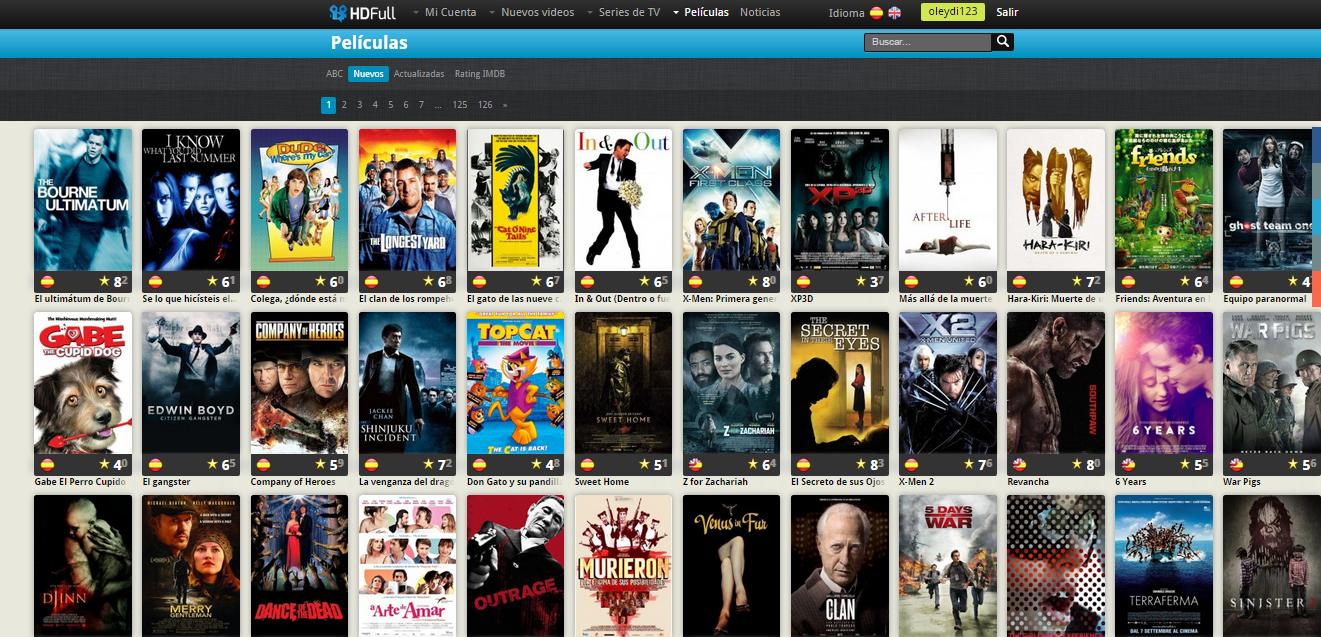
Task: Click the Salir logout link
Action: click(x=1007, y=12)
